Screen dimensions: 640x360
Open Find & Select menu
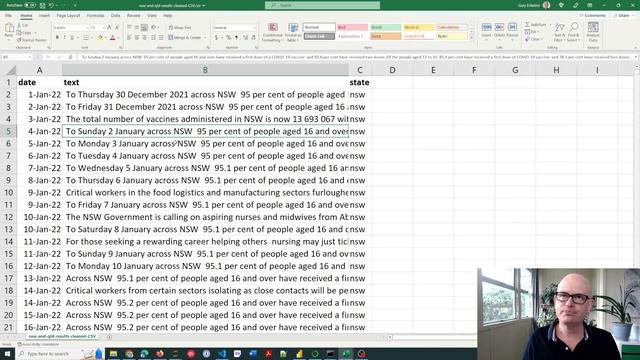tap(573, 32)
